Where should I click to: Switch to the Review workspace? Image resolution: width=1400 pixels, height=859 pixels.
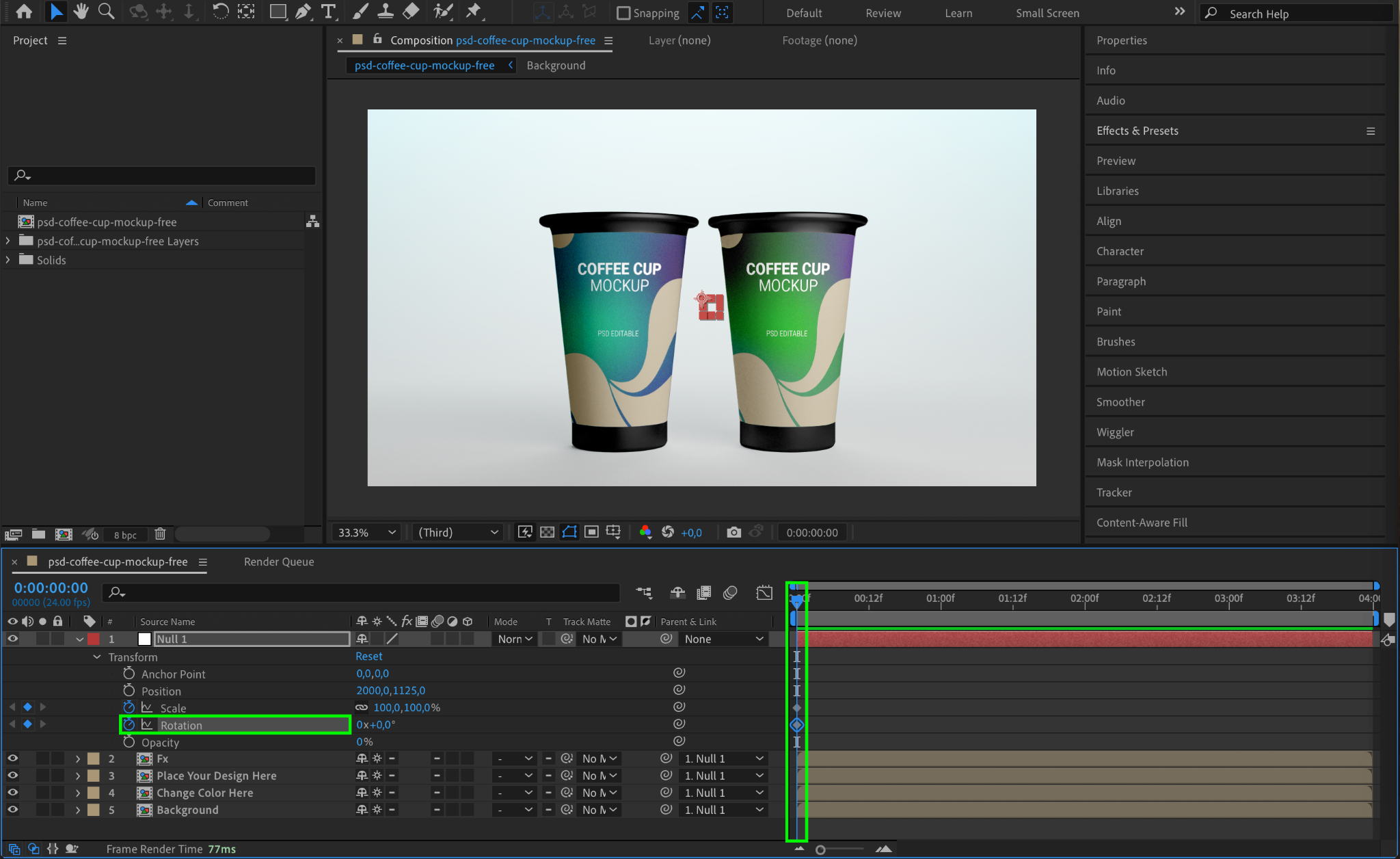(883, 13)
